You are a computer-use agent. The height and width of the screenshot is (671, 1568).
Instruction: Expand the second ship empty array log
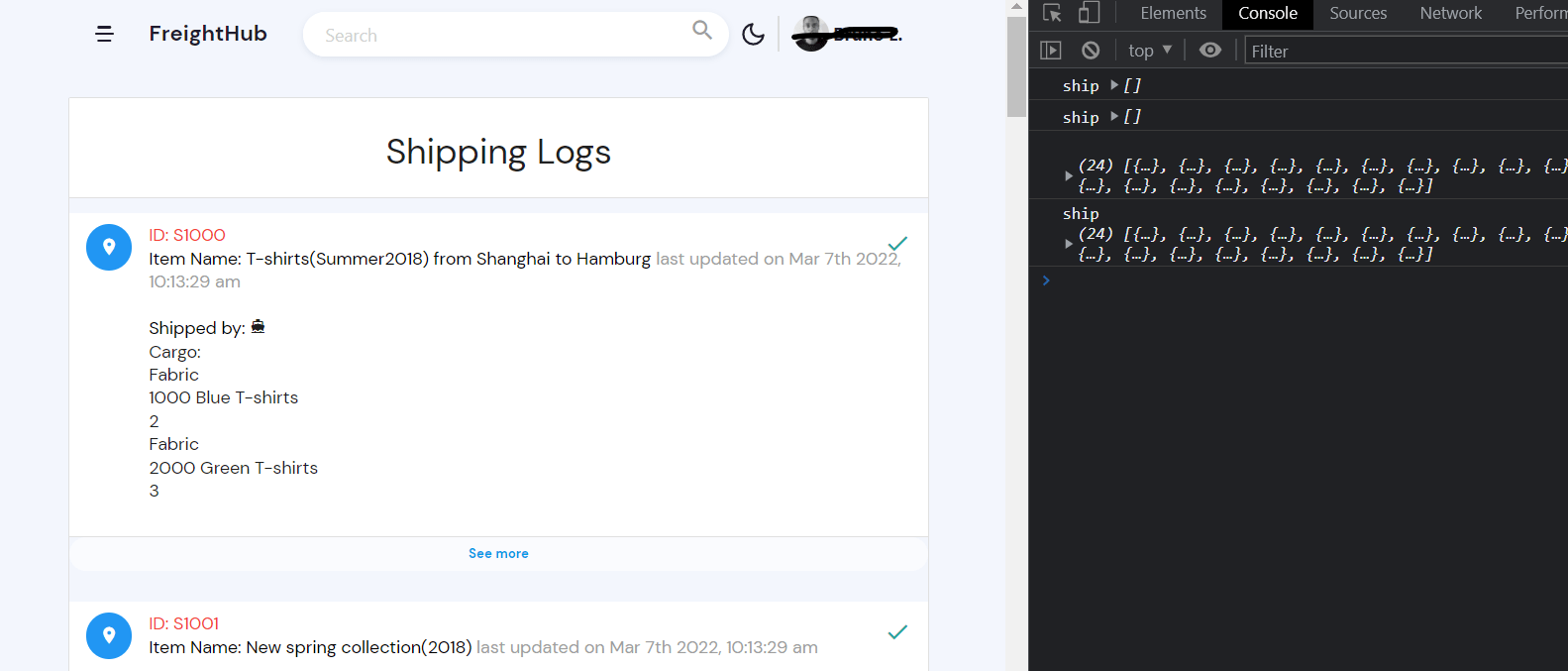point(1114,116)
